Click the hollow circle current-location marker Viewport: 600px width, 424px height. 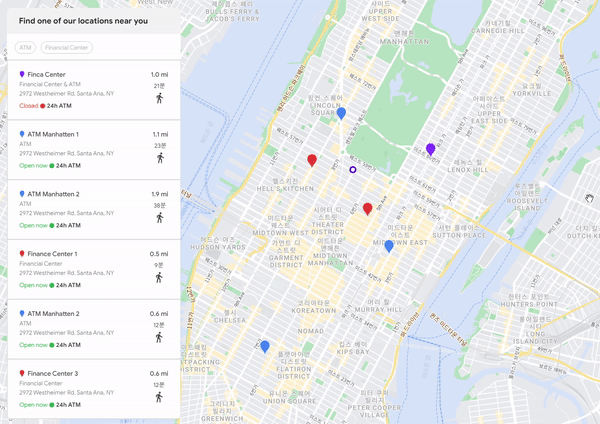click(352, 170)
